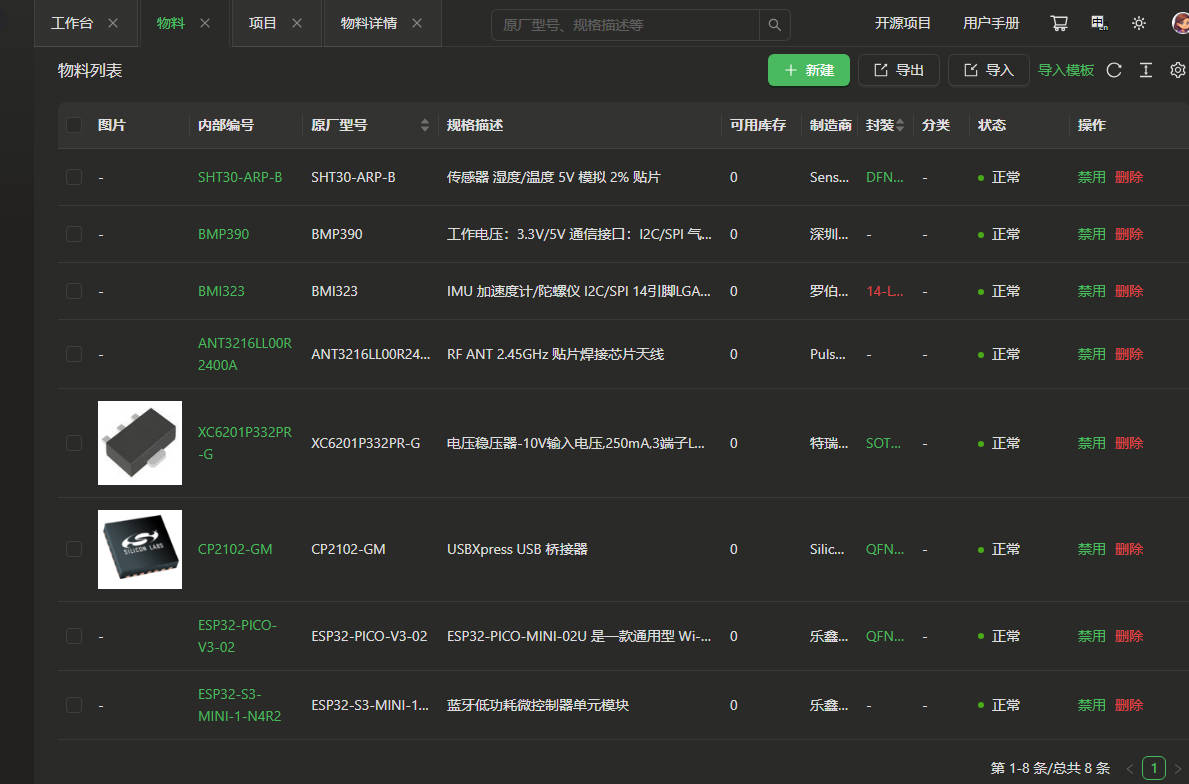Check the SHT30-ARP-B row checkbox
The width and height of the screenshot is (1189, 784).
click(x=74, y=177)
